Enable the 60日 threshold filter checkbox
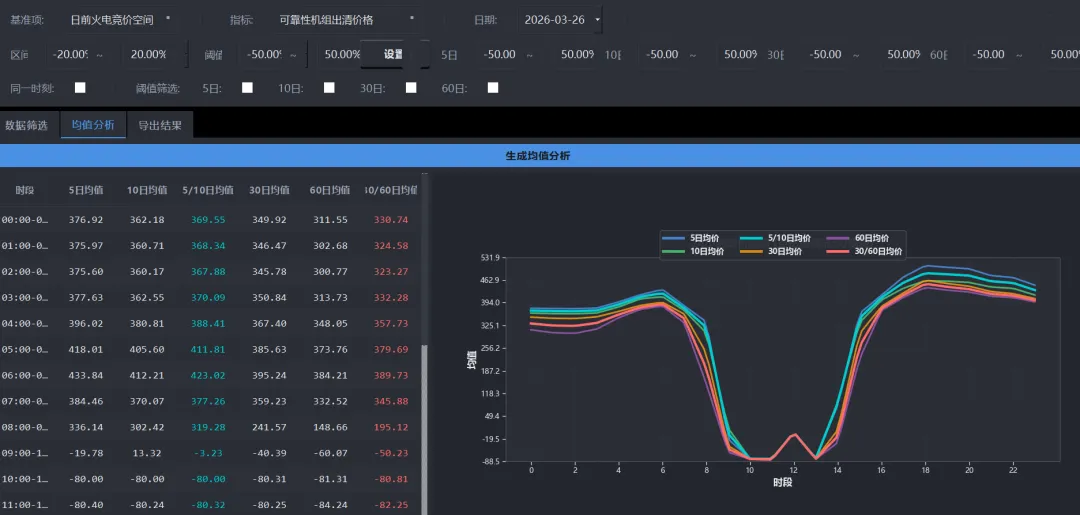 tap(493, 88)
